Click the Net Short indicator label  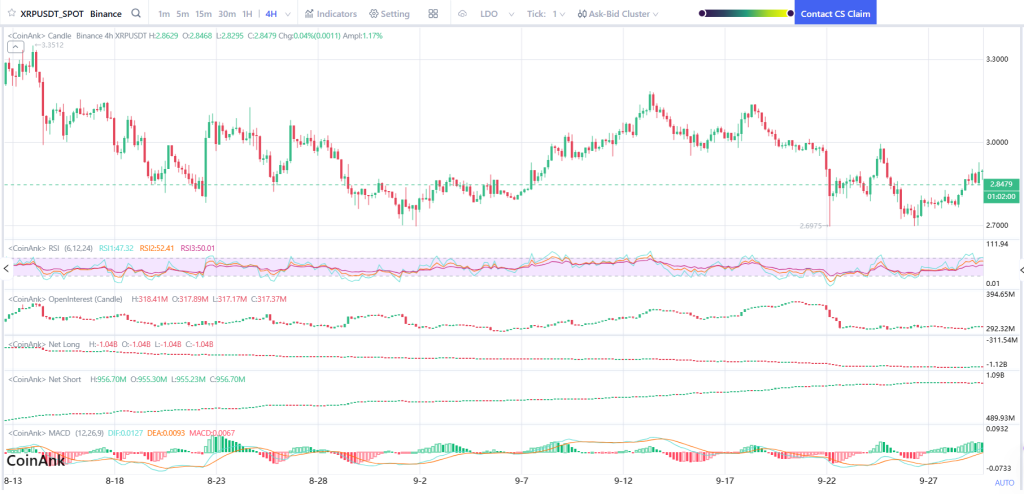[43, 379]
